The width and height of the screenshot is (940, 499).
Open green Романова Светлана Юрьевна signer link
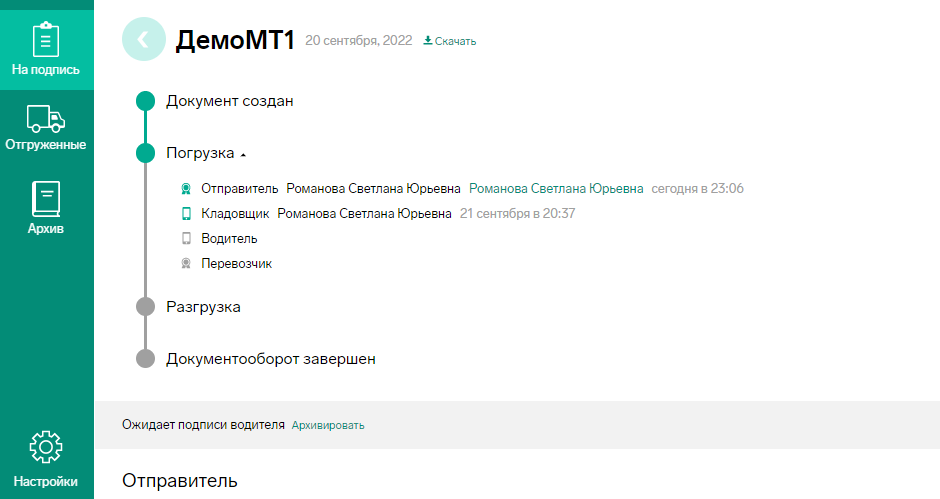pos(556,189)
